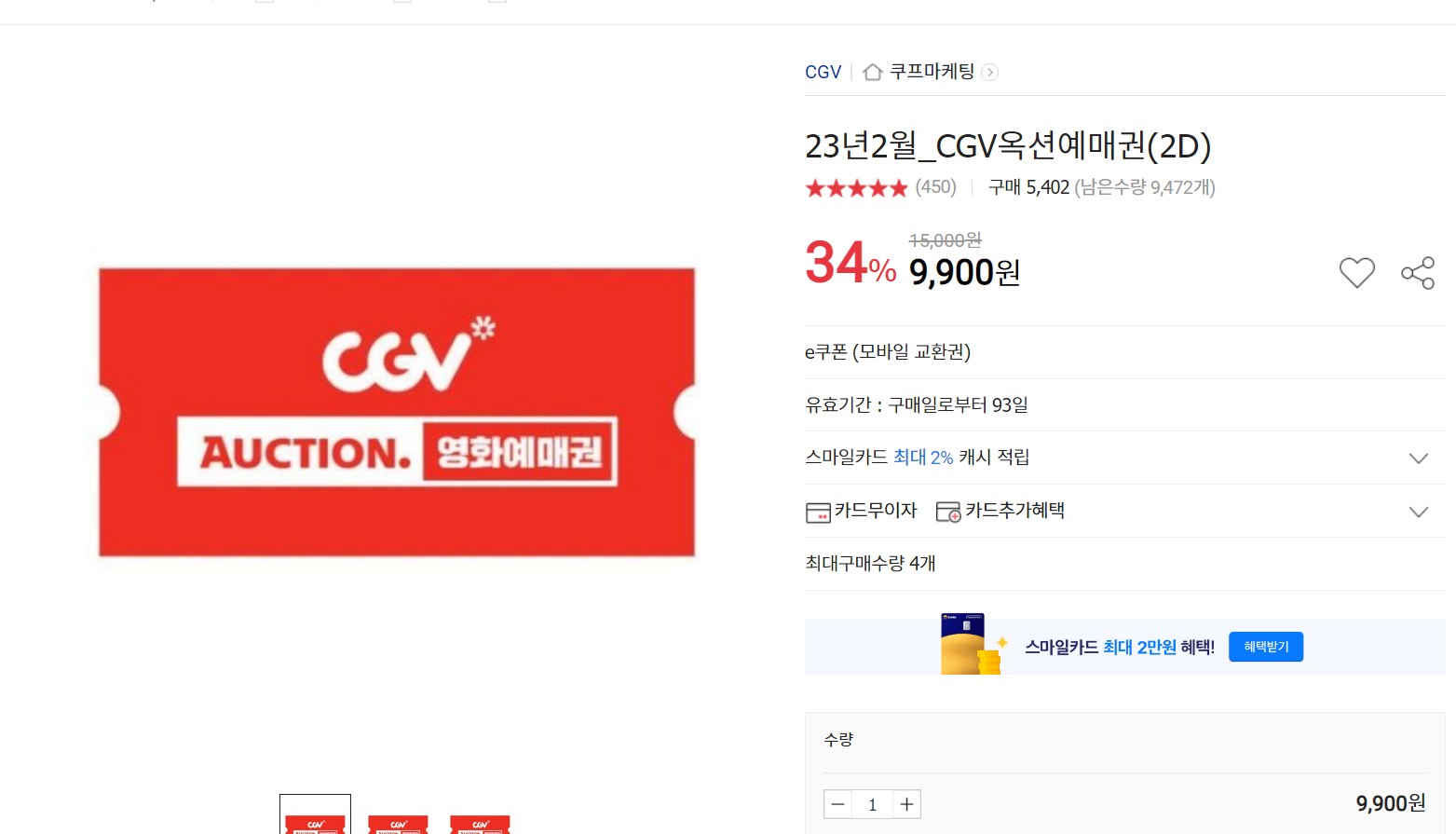Click the share icon

point(1418,273)
